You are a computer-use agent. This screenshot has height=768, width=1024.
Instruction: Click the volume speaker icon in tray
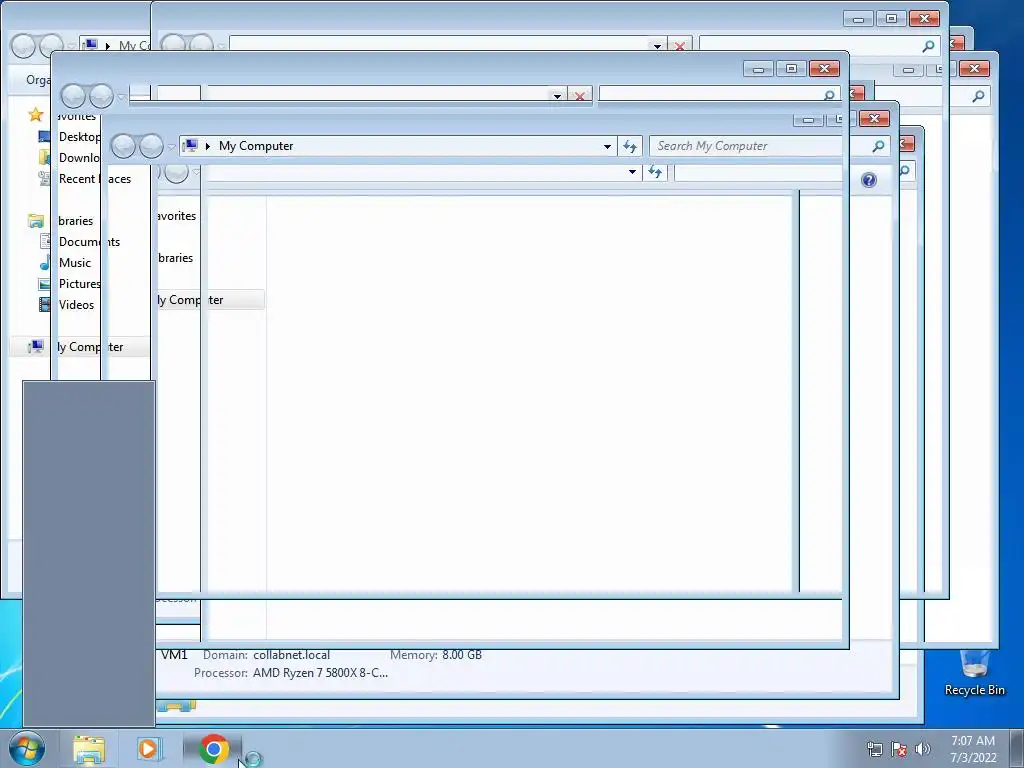pyautogui.click(x=922, y=749)
